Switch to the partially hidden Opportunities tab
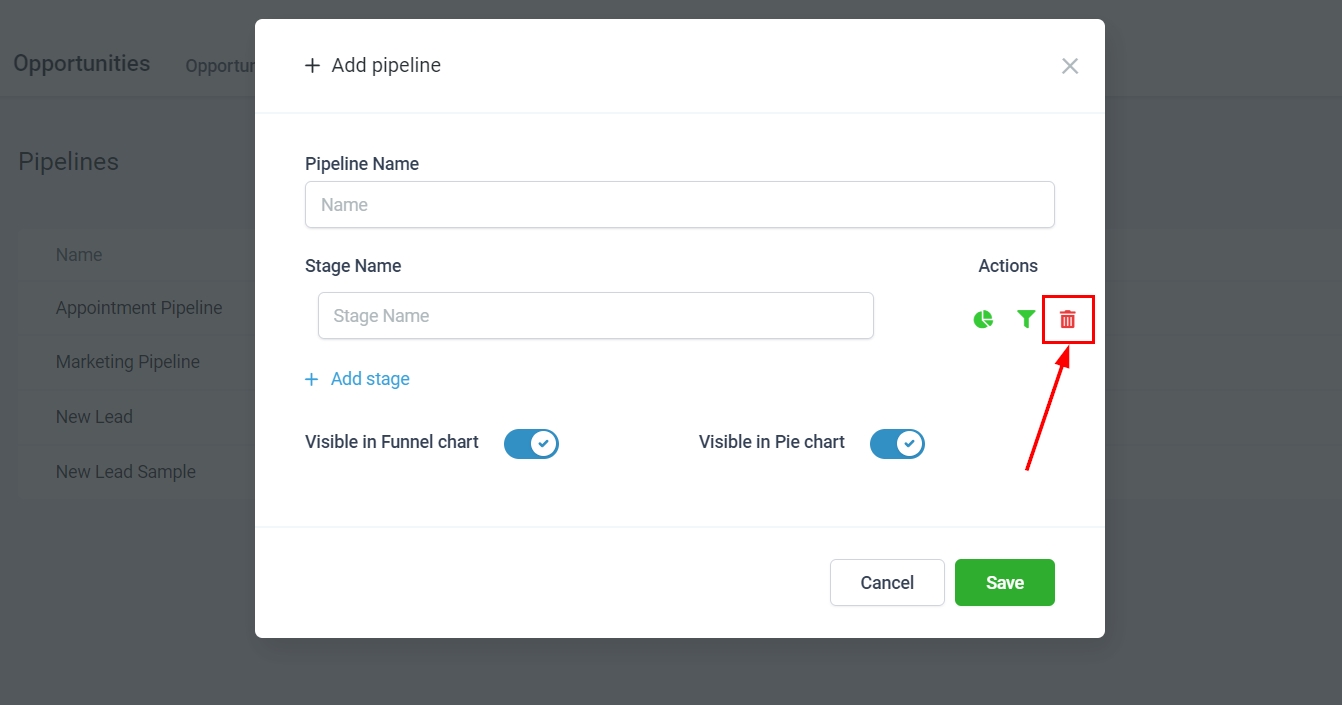Viewport: 1342px width, 705px height. (220, 66)
